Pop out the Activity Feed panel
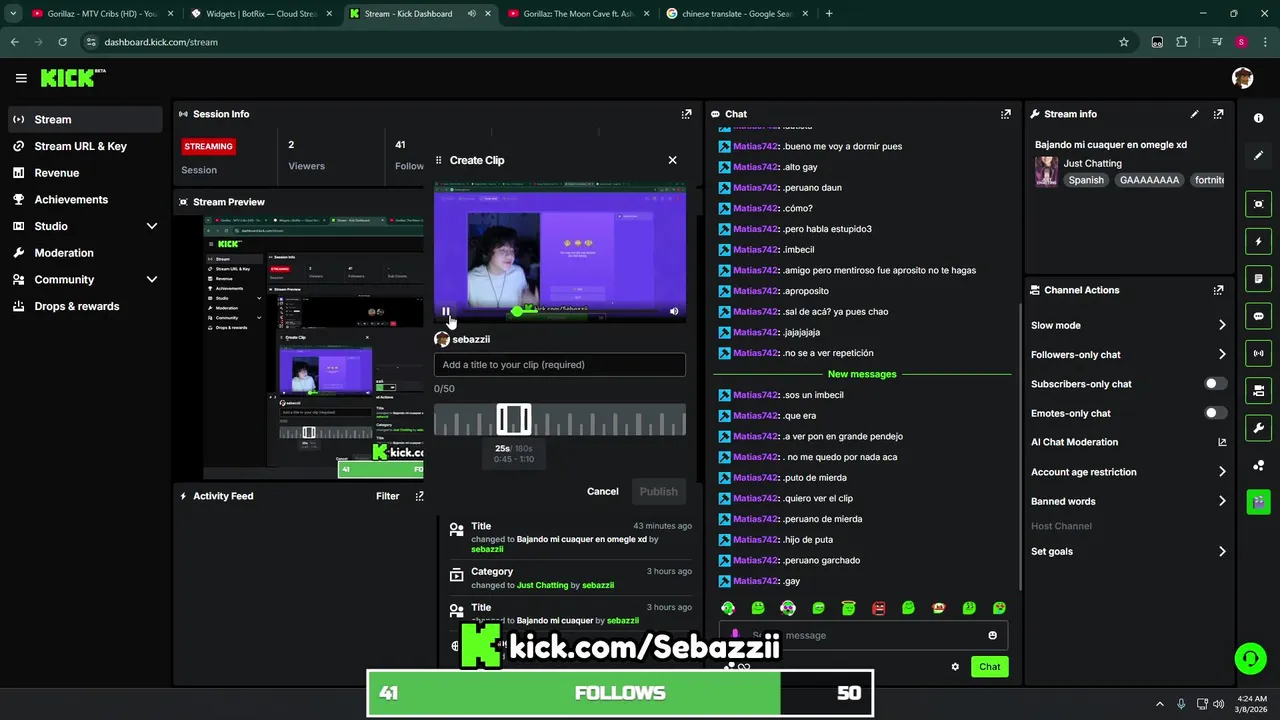The image size is (1280, 720). pos(419,496)
